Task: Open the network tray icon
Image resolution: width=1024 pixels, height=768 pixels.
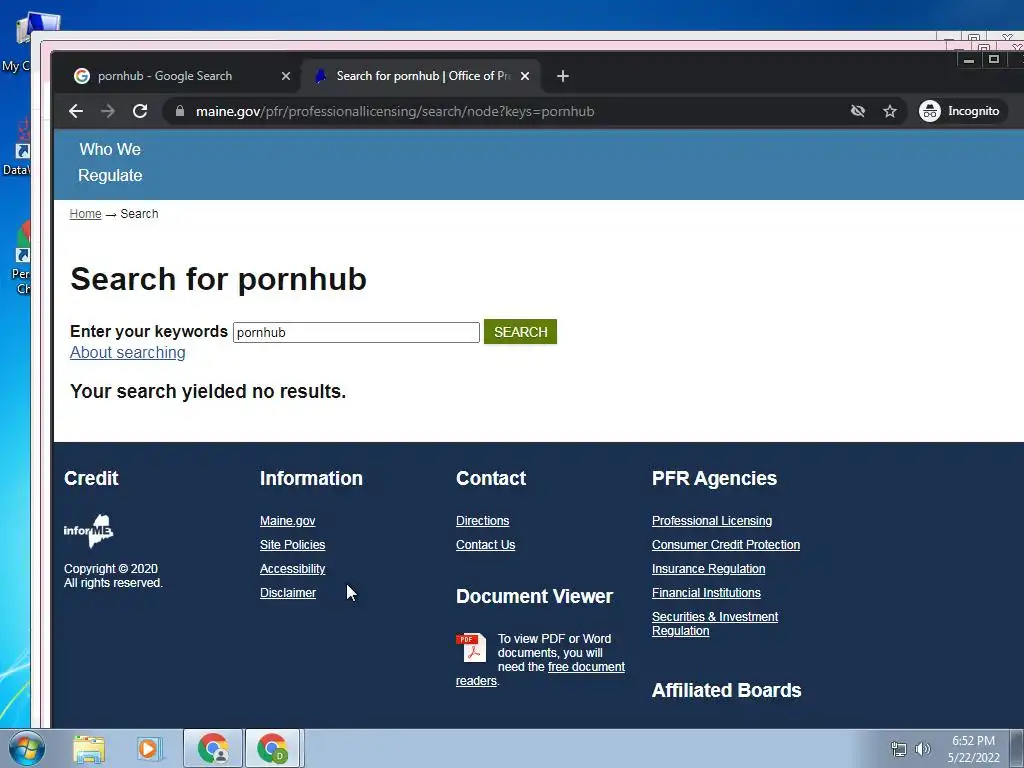Action: point(899,749)
